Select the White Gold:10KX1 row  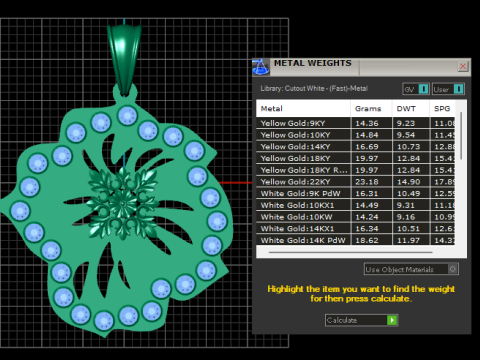tap(356, 205)
